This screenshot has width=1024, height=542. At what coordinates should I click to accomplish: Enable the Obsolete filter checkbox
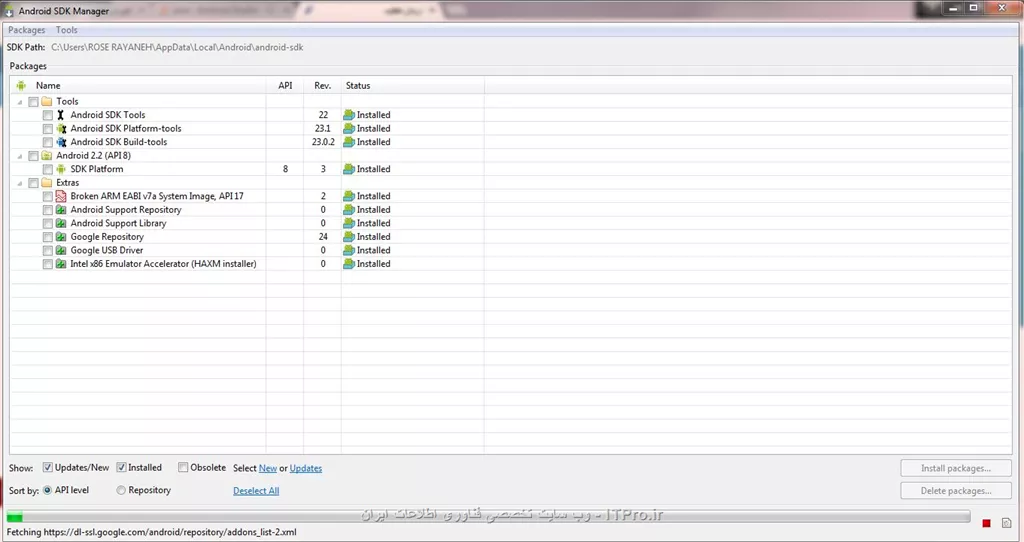click(x=183, y=468)
